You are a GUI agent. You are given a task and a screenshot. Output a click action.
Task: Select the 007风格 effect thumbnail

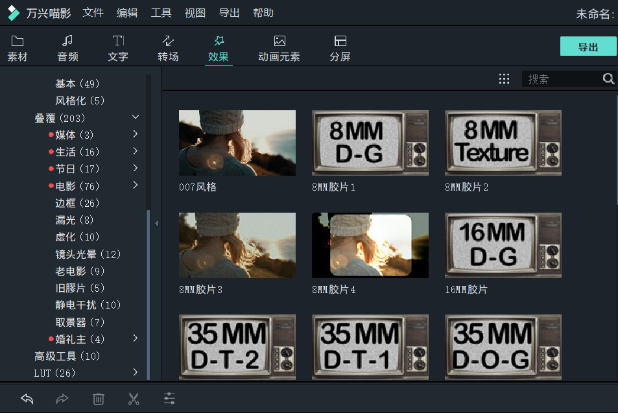237,143
